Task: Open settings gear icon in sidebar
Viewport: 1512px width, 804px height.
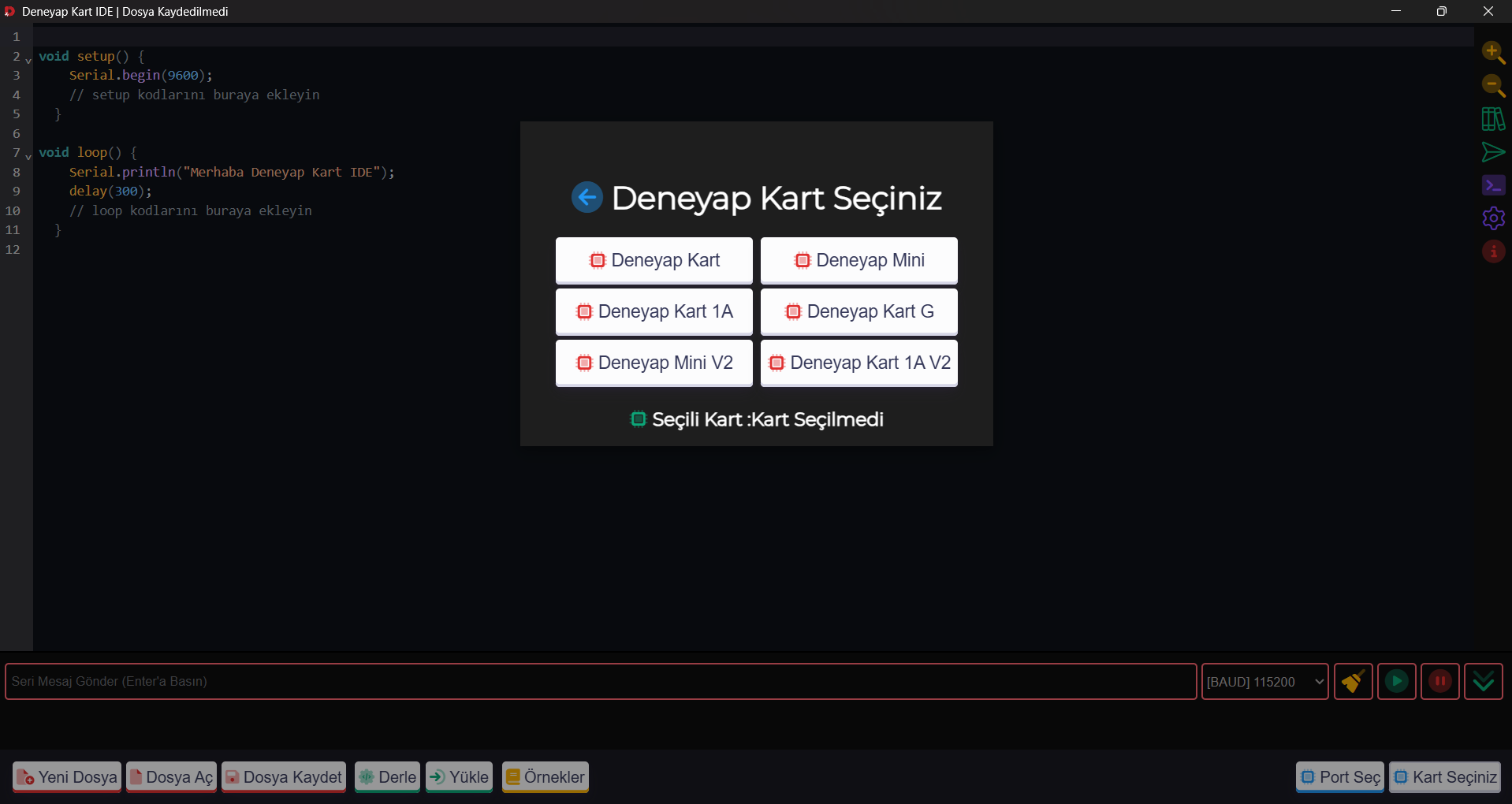Action: click(1493, 218)
